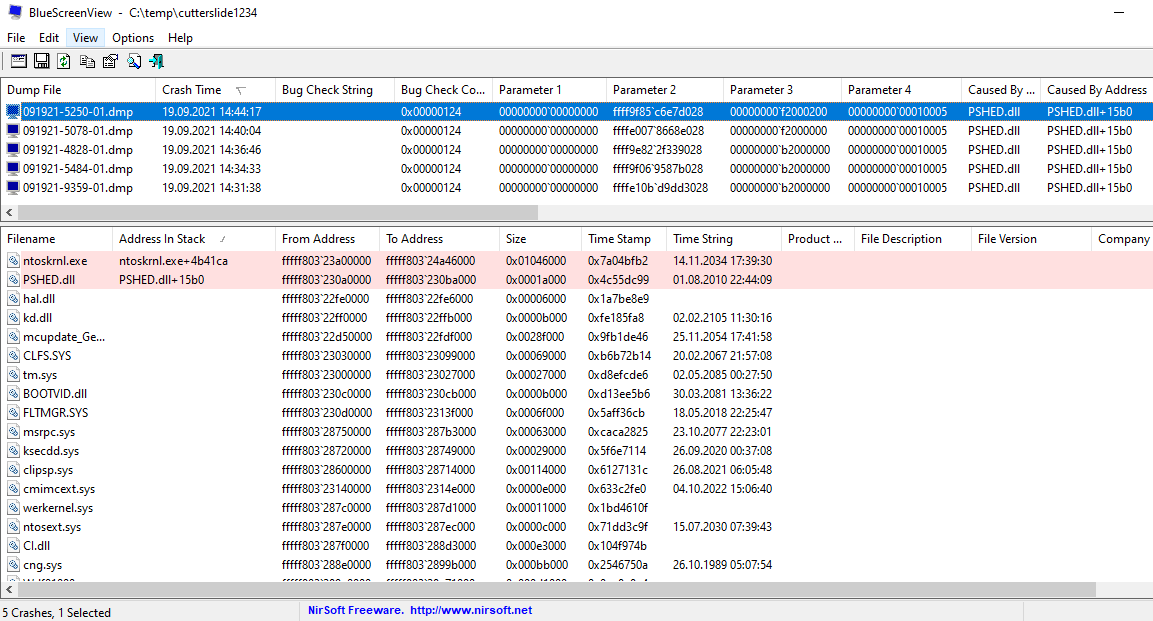Open Advanced Options via the first toolbar icon
Screen dimensions: 1153x621
pos(18,61)
